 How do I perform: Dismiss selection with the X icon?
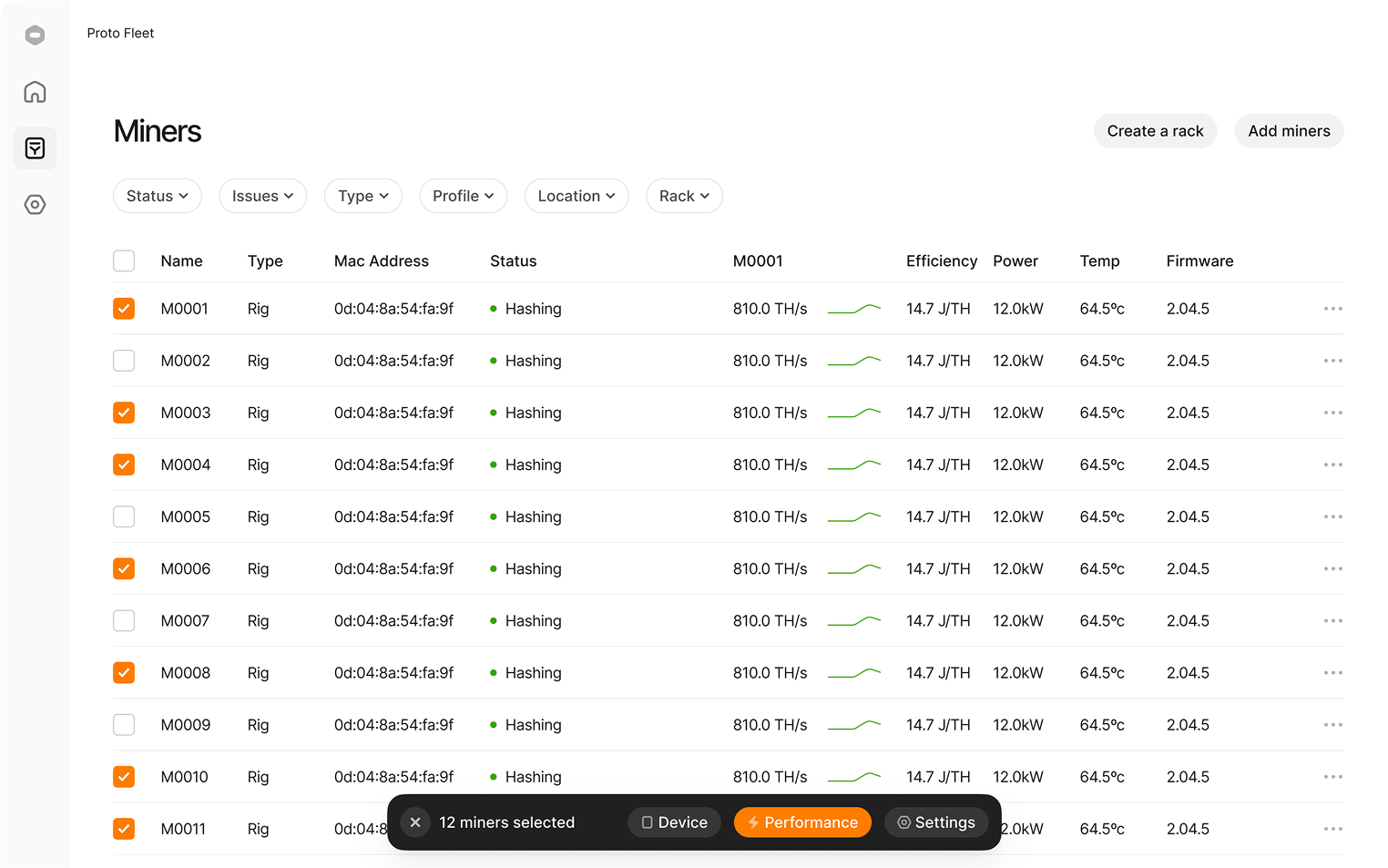pyautogui.click(x=415, y=822)
